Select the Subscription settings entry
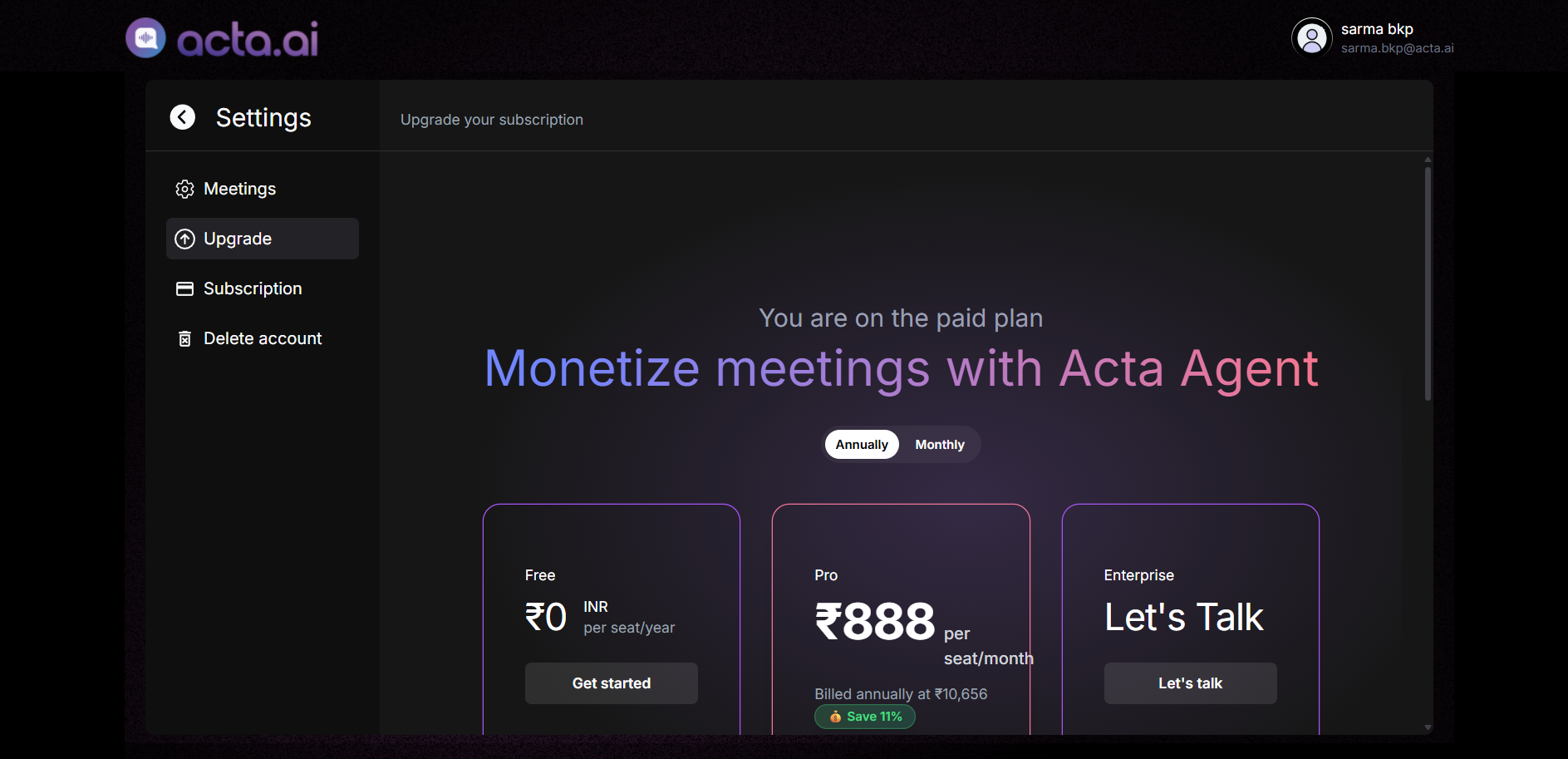 (252, 288)
